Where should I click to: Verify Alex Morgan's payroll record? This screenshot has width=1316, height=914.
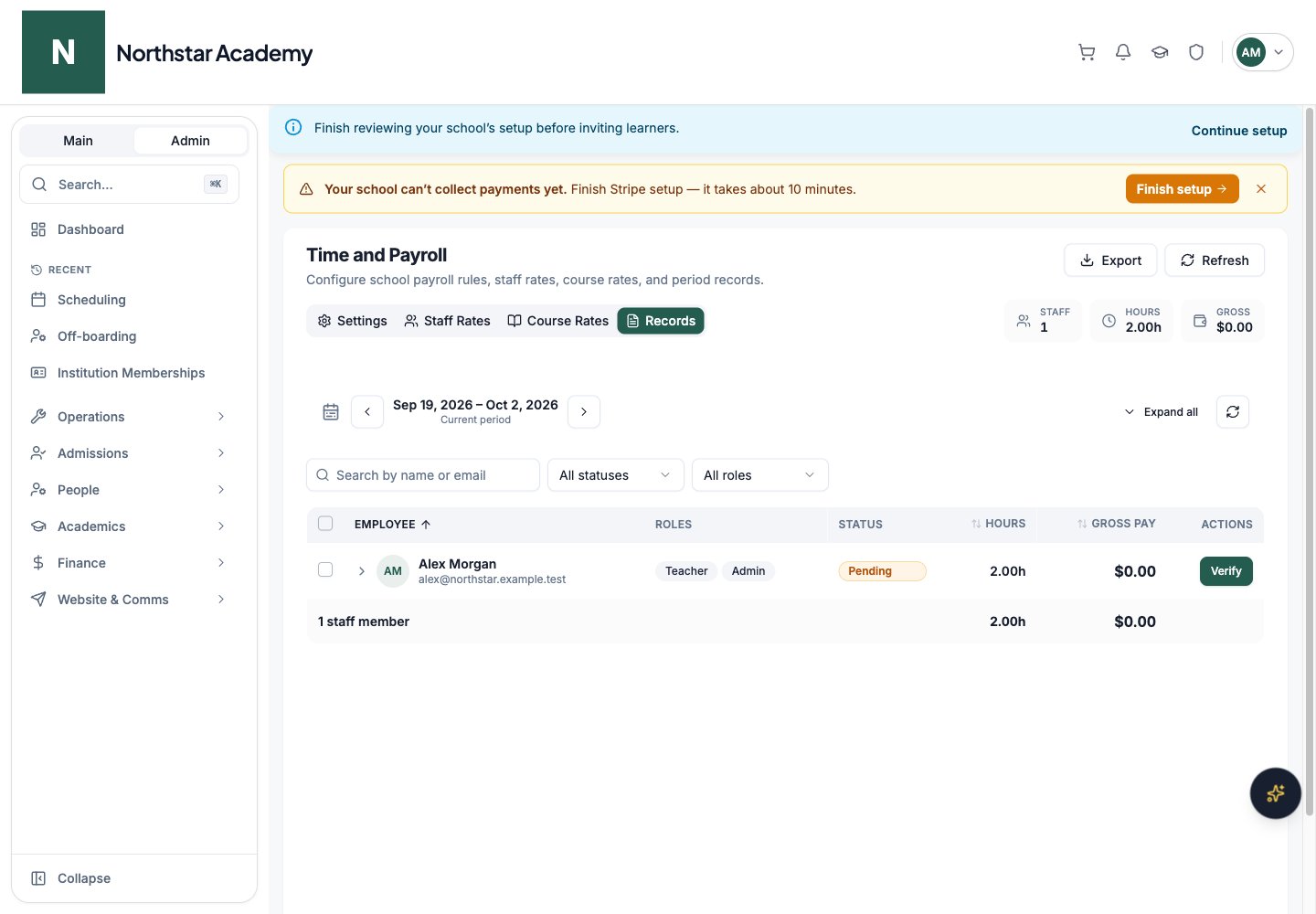coord(1226,571)
